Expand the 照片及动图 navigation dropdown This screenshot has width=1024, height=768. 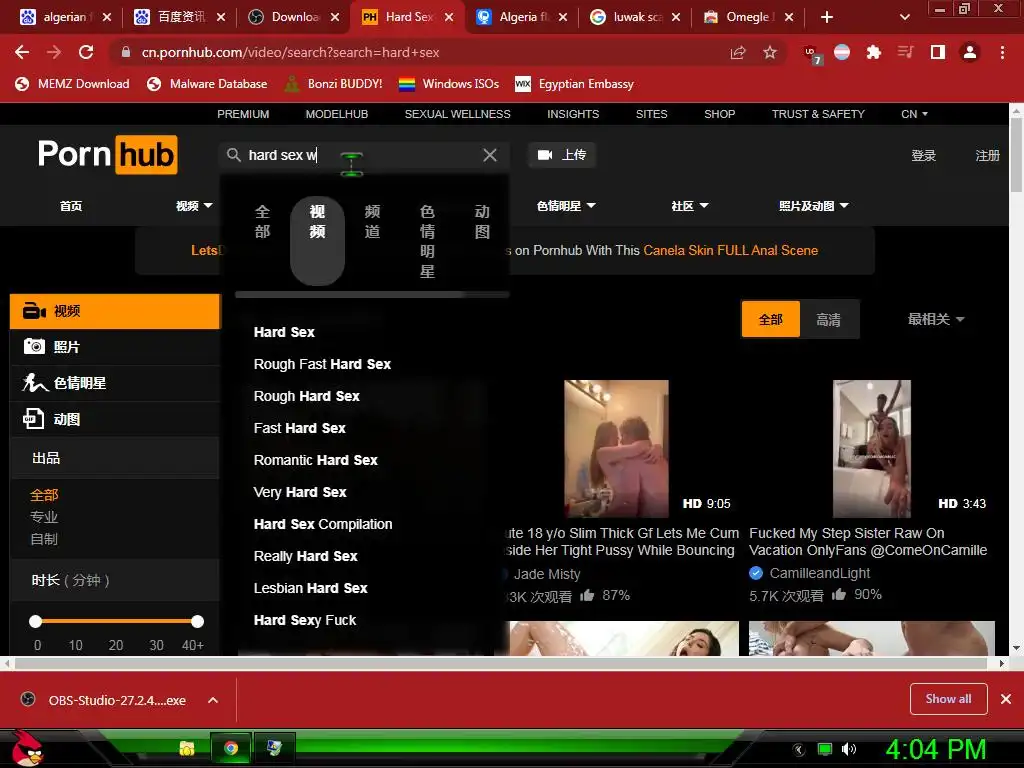814,206
